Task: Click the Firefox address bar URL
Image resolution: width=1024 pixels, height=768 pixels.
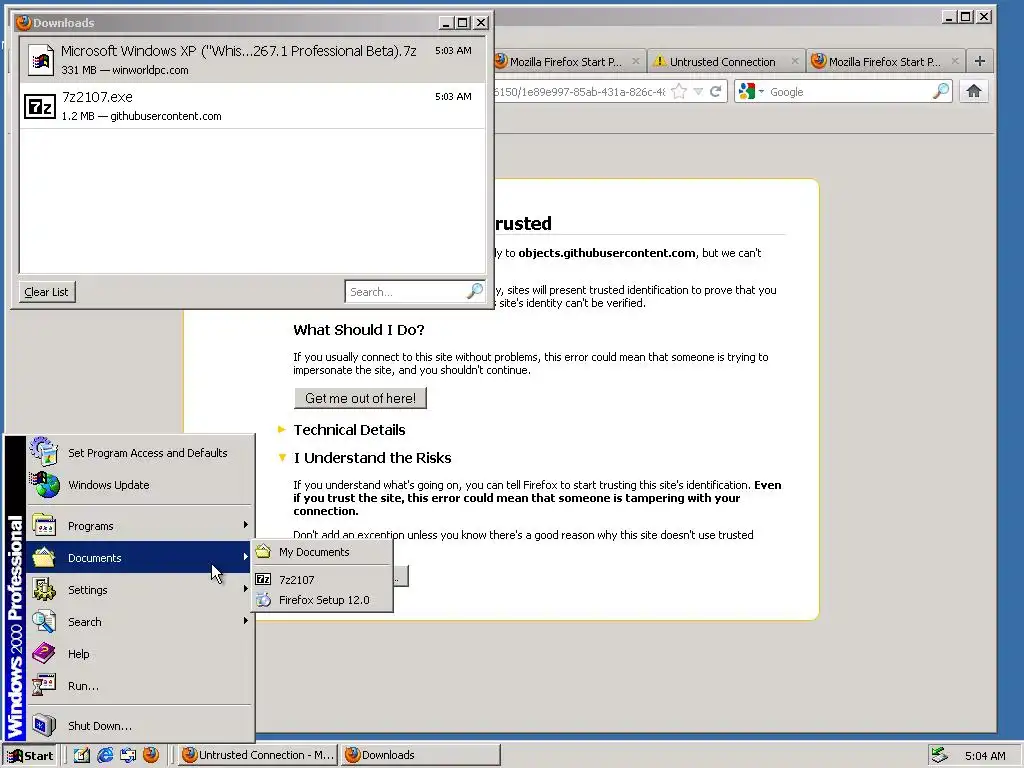Action: [x=580, y=91]
